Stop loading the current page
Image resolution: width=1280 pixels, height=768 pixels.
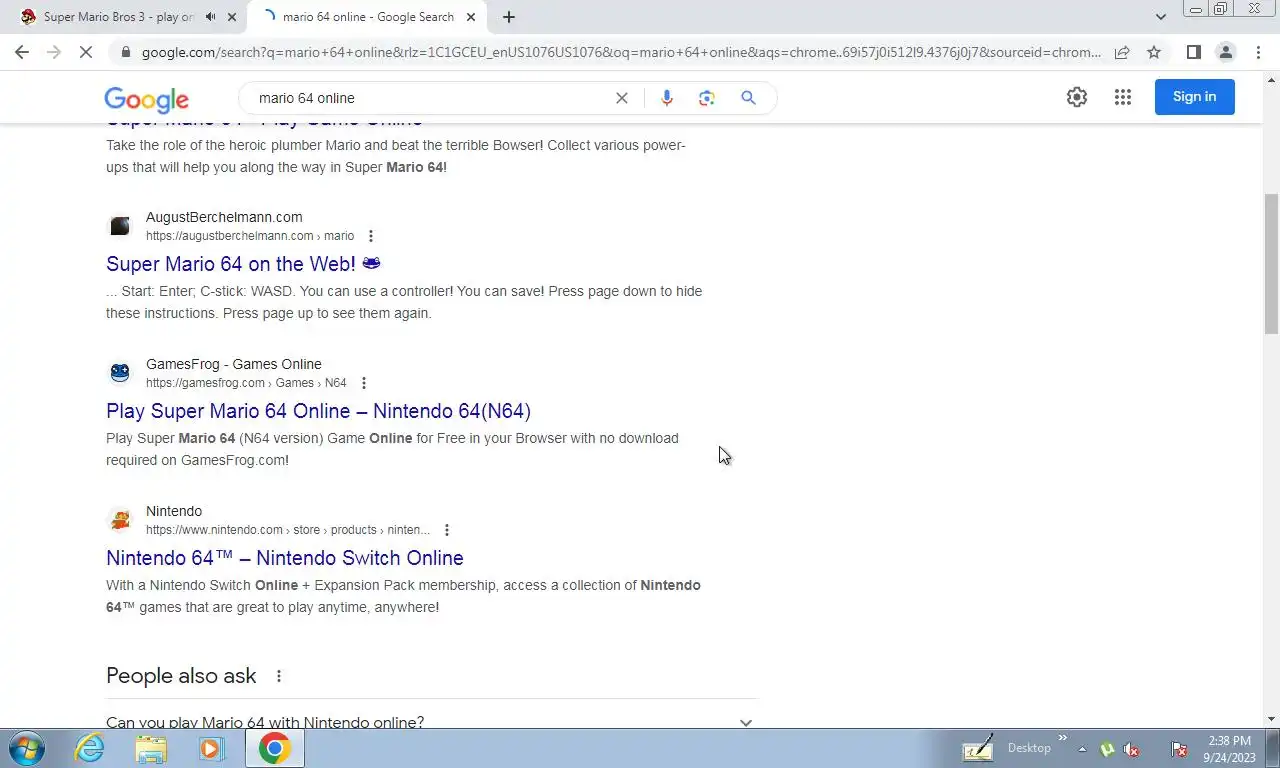coord(86,52)
